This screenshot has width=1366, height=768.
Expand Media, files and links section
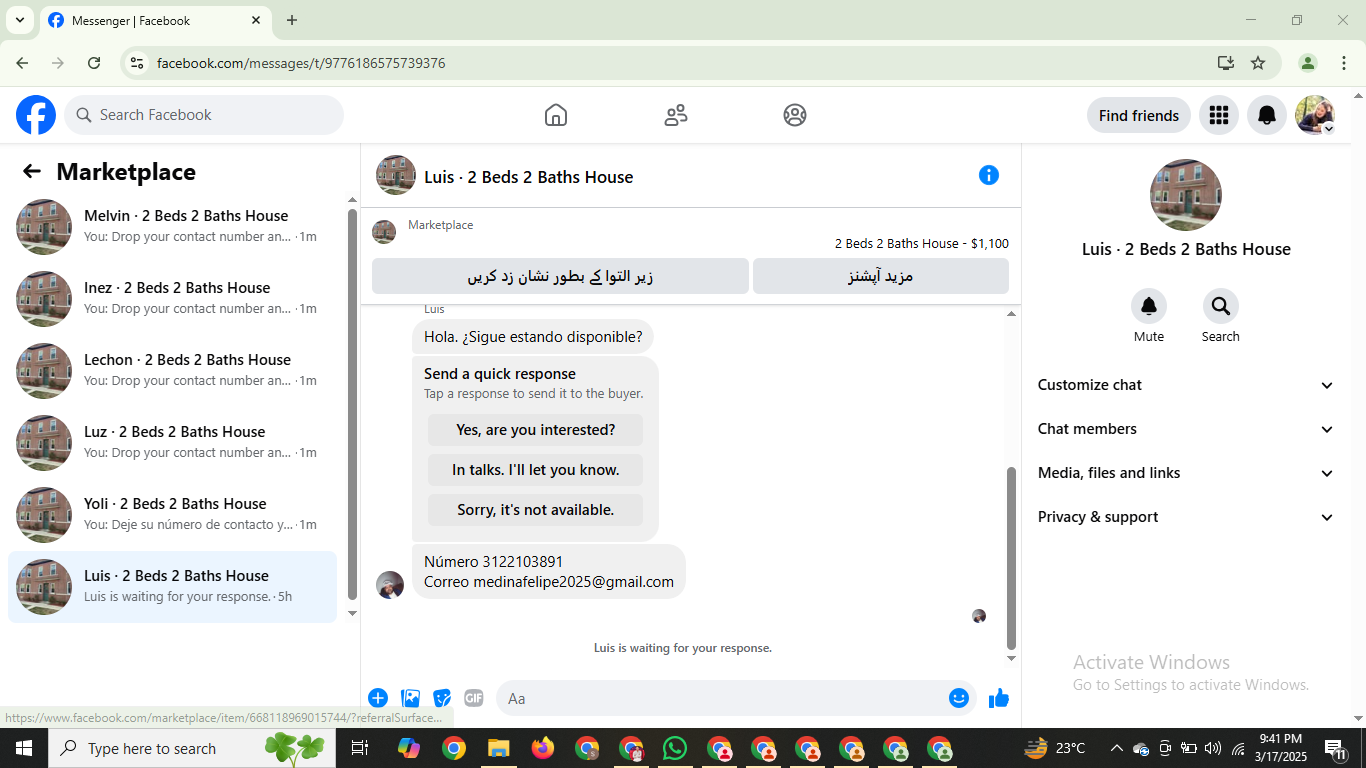pyautogui.click(x=1186, y=473)
